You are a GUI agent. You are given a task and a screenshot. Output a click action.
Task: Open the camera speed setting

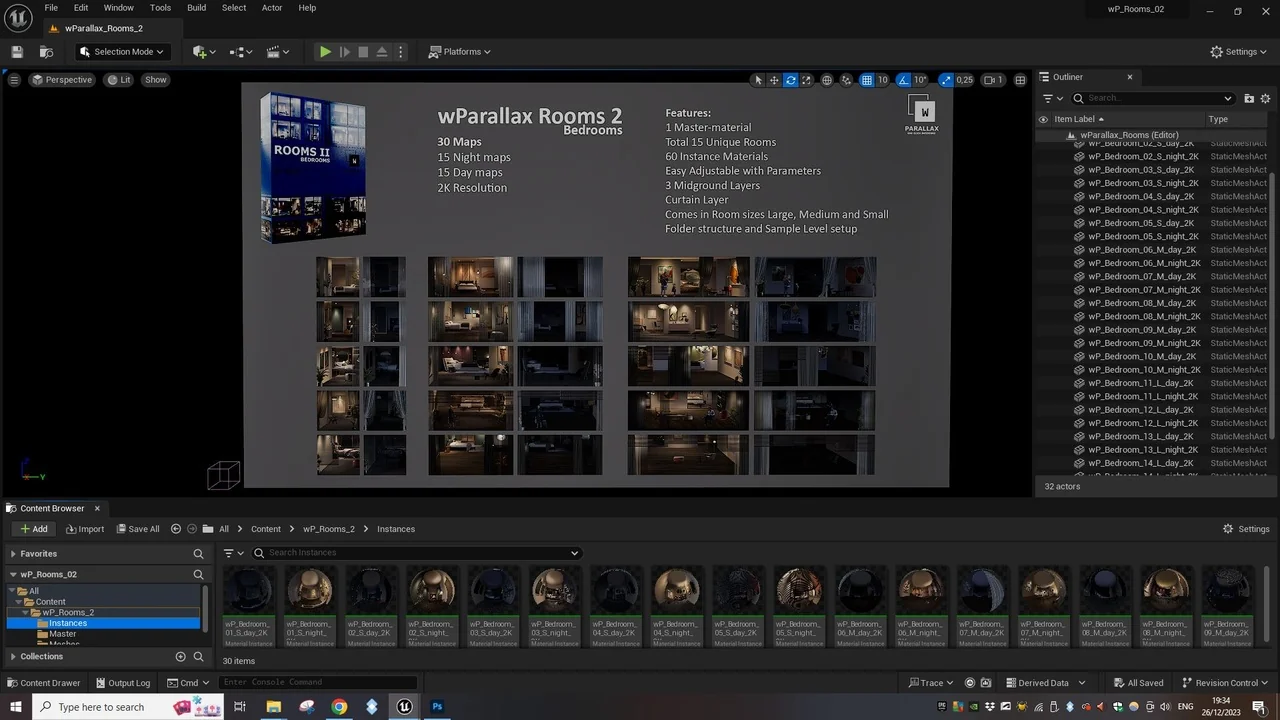993,80
